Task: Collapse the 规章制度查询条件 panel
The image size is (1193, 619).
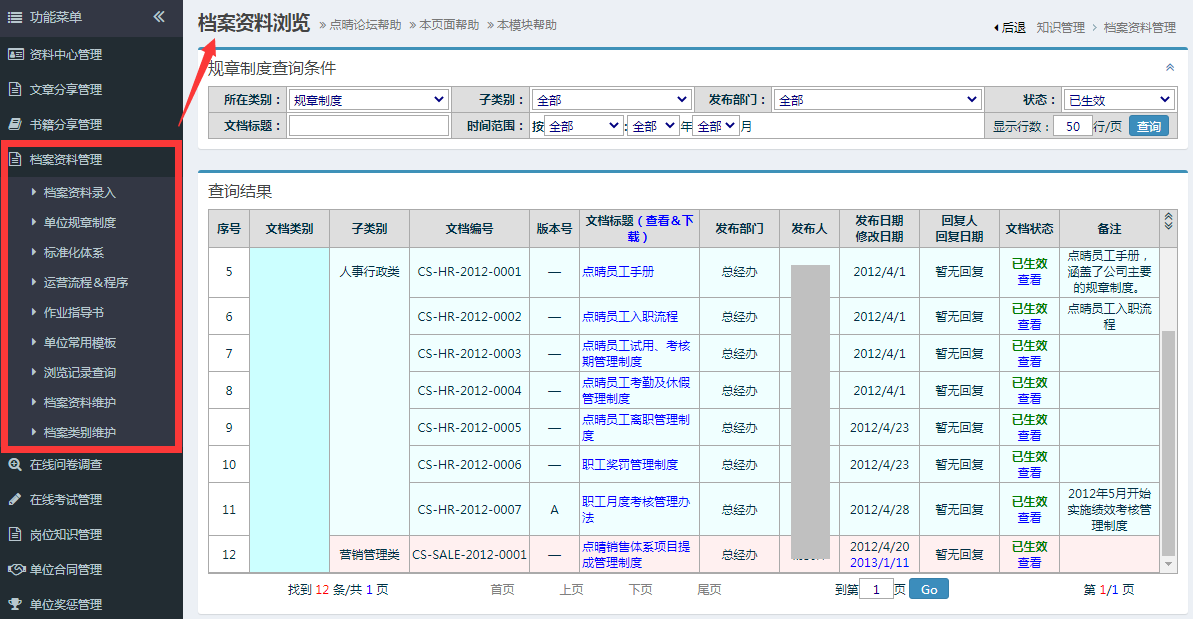Action: 1170,68
